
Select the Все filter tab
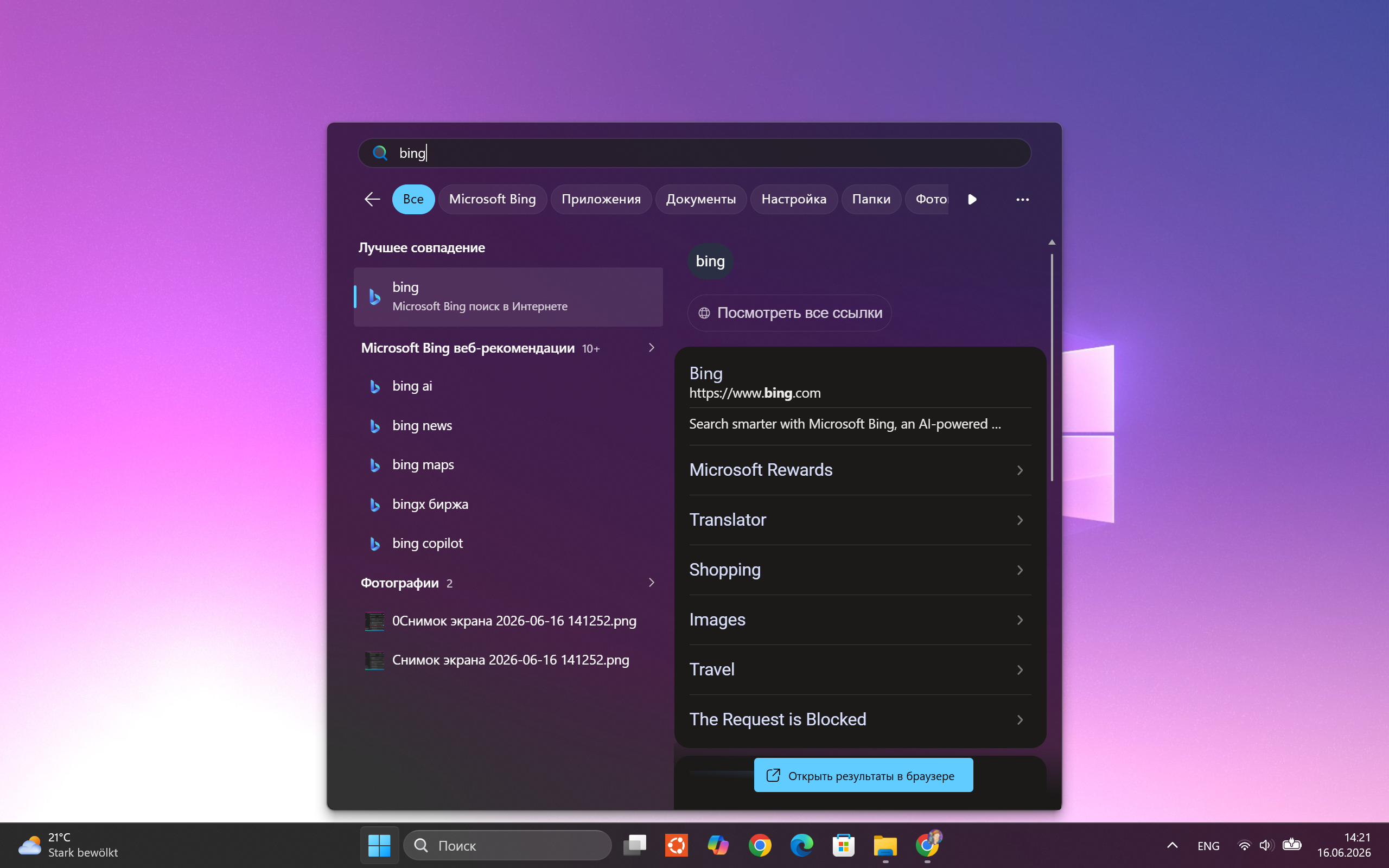click(413, 199)
